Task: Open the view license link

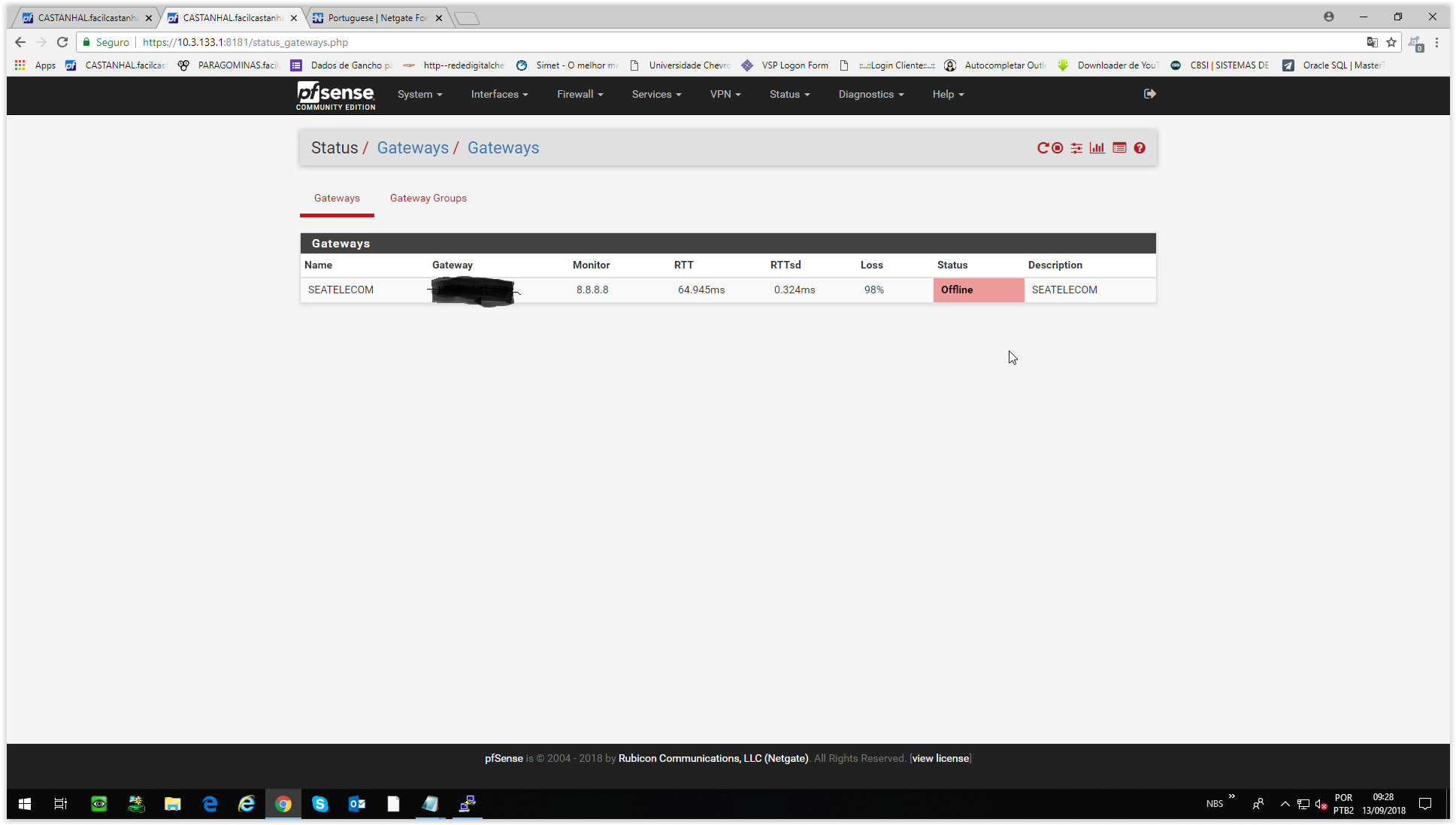Action: point(940,758)
